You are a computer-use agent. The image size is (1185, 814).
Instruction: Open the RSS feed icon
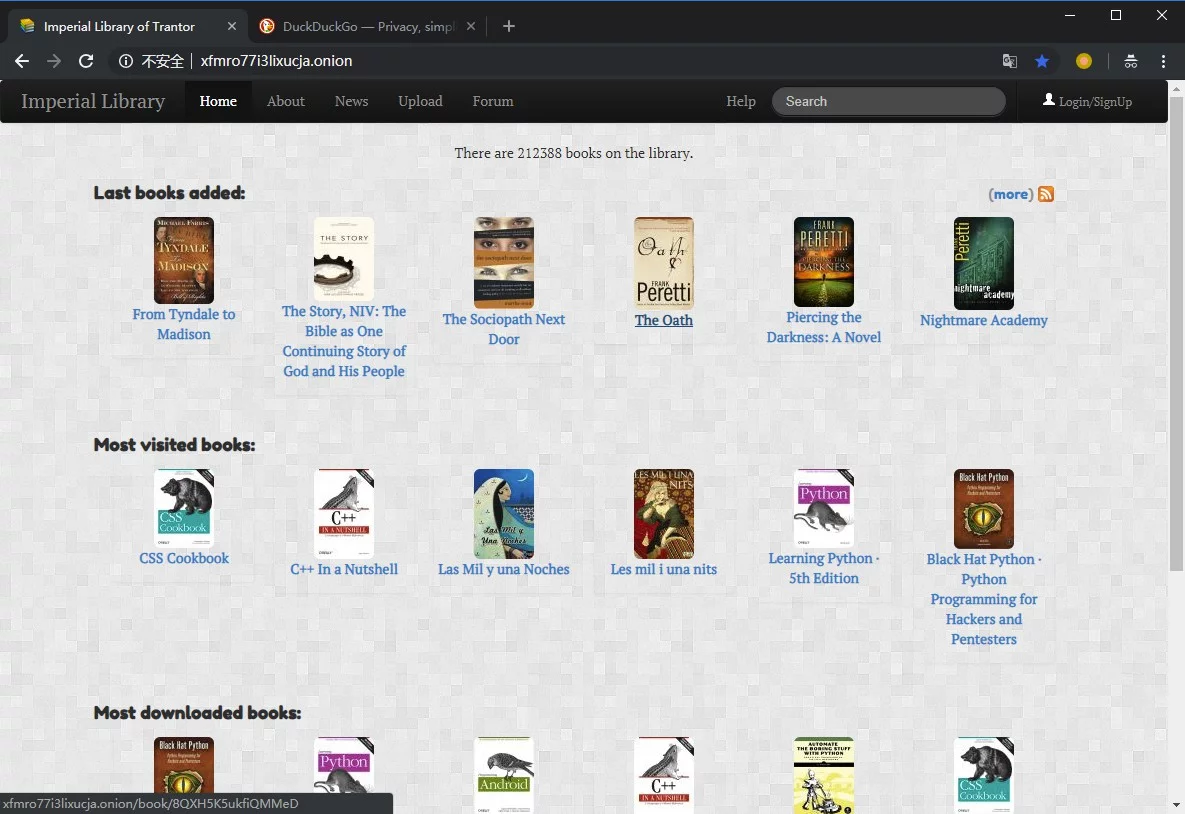coord(1046,194)
